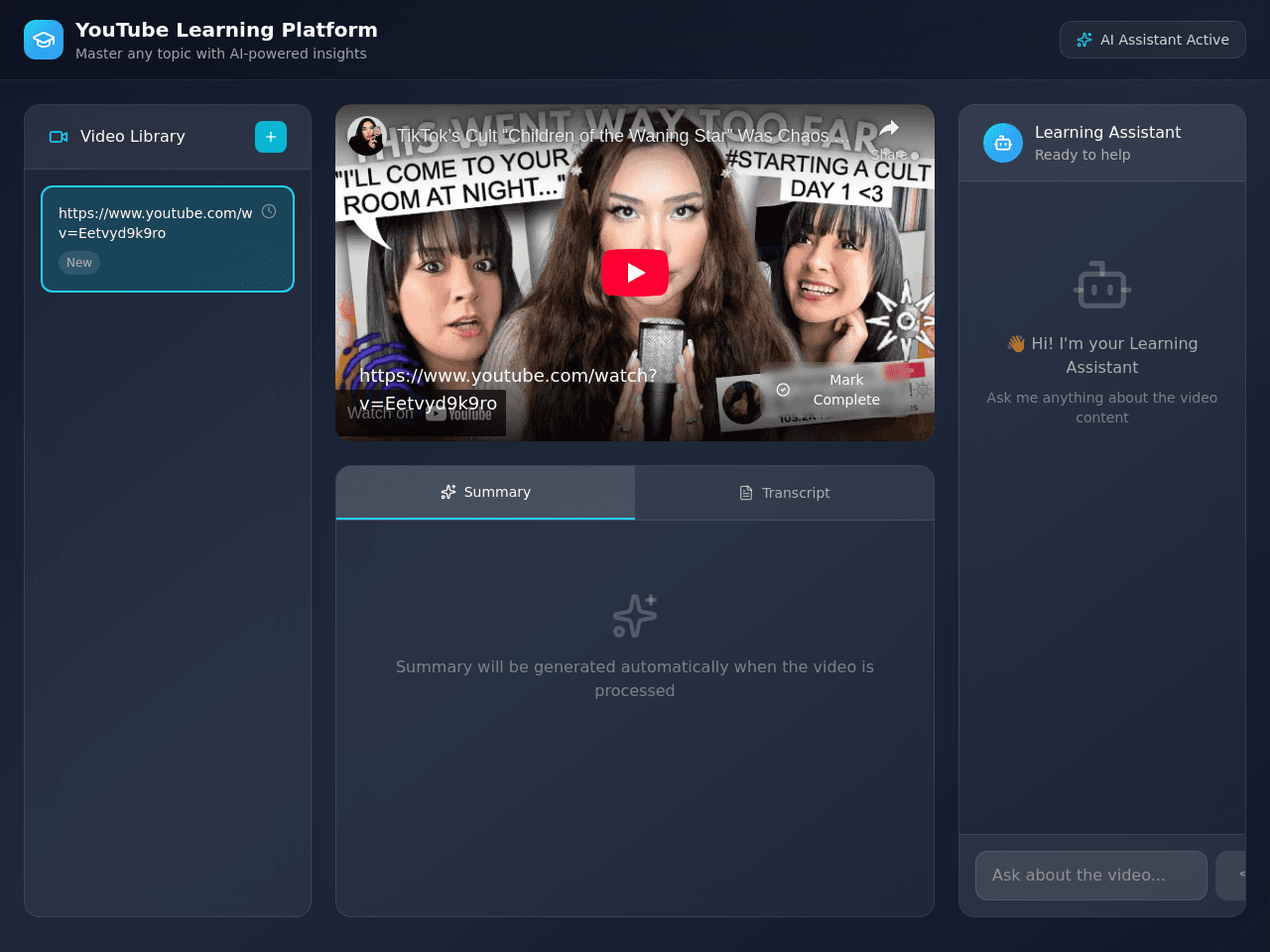Click the large robot icon in chat
Viewport: 1270px width, 952px height.
click(1102, 286)
